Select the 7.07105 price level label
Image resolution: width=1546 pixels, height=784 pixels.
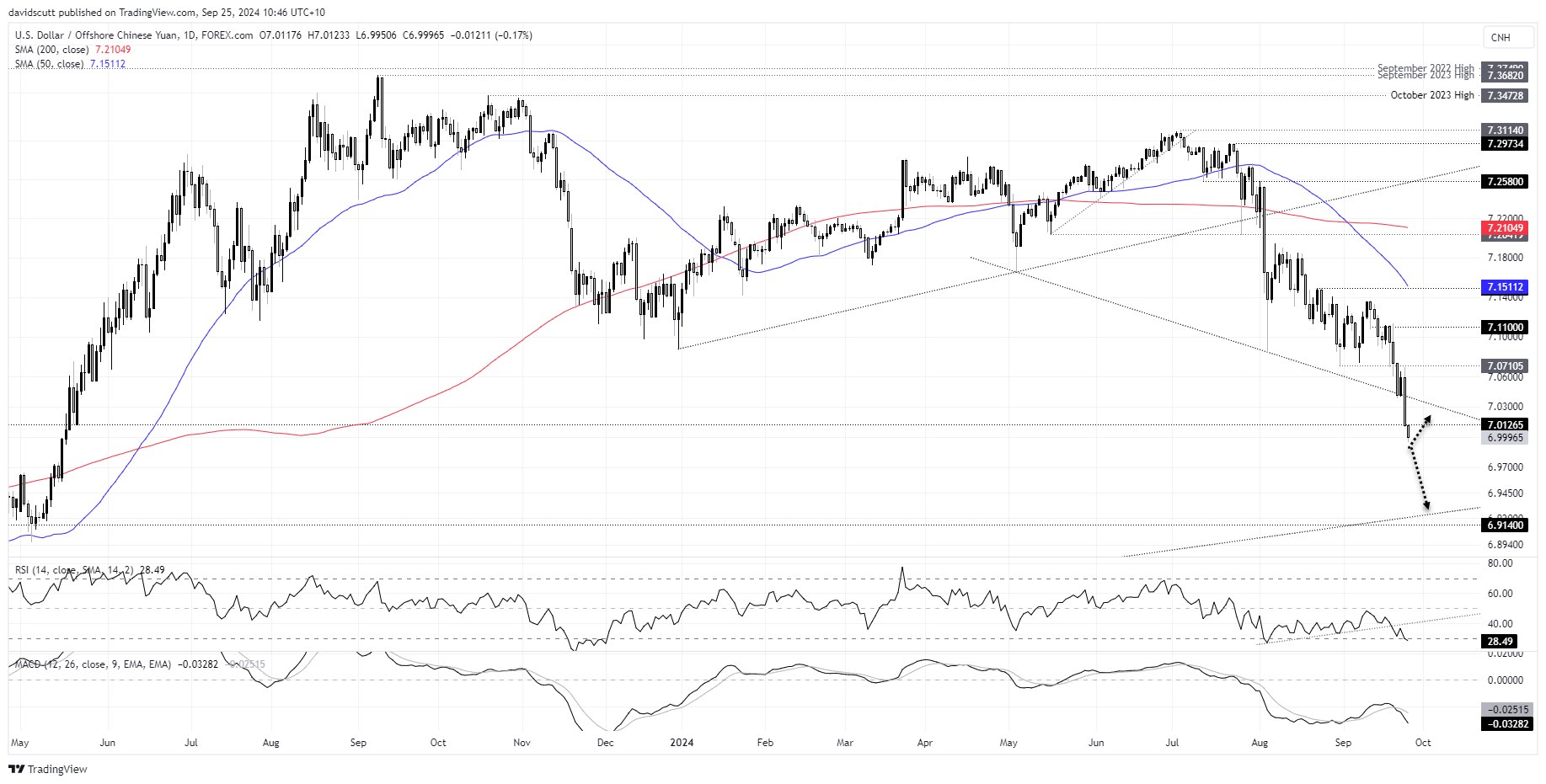pos(1505,366)
